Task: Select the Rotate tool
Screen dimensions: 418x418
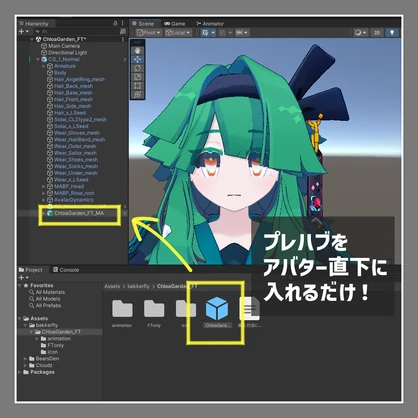Action: click(137, 68)
